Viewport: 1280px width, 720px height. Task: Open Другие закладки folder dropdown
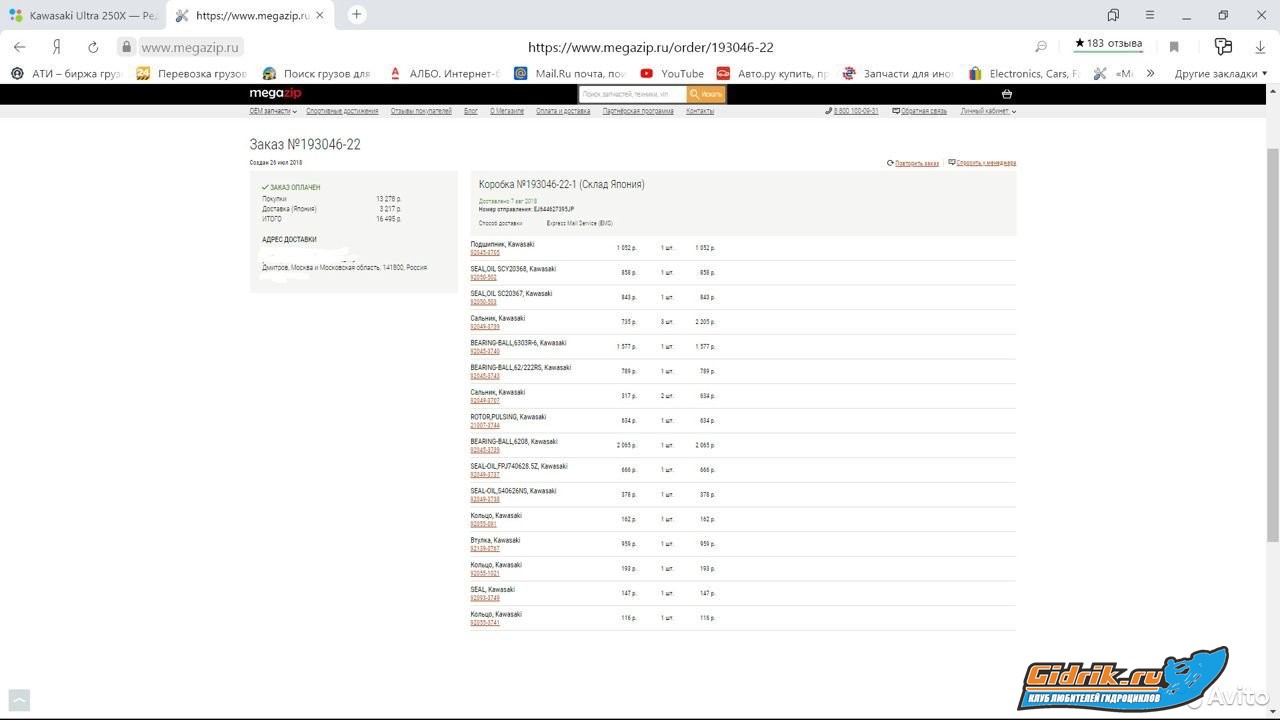point(1220,73)
